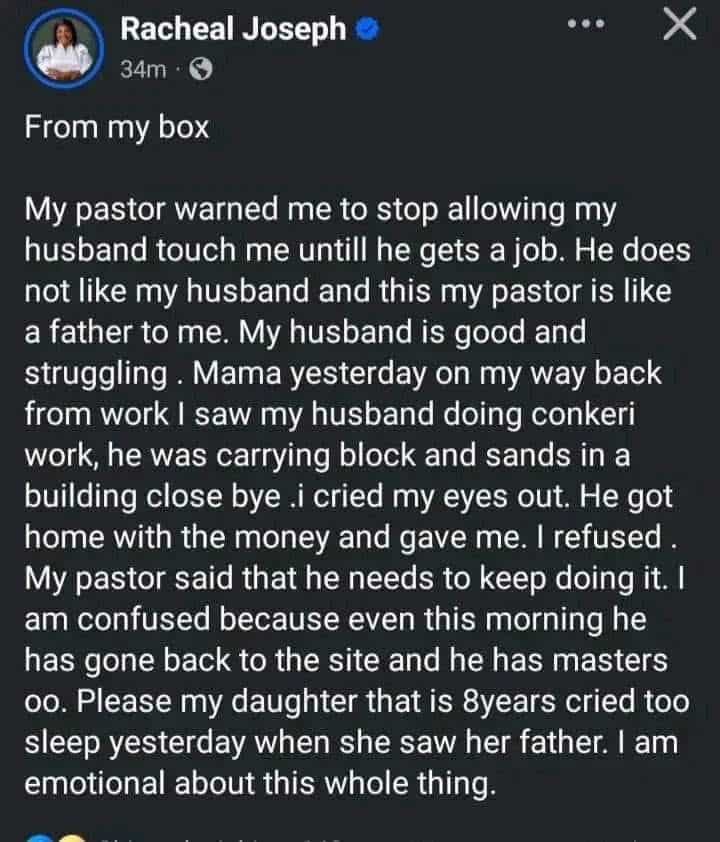
Task: Close the post with the X button
Action: (x=679, y=27)
